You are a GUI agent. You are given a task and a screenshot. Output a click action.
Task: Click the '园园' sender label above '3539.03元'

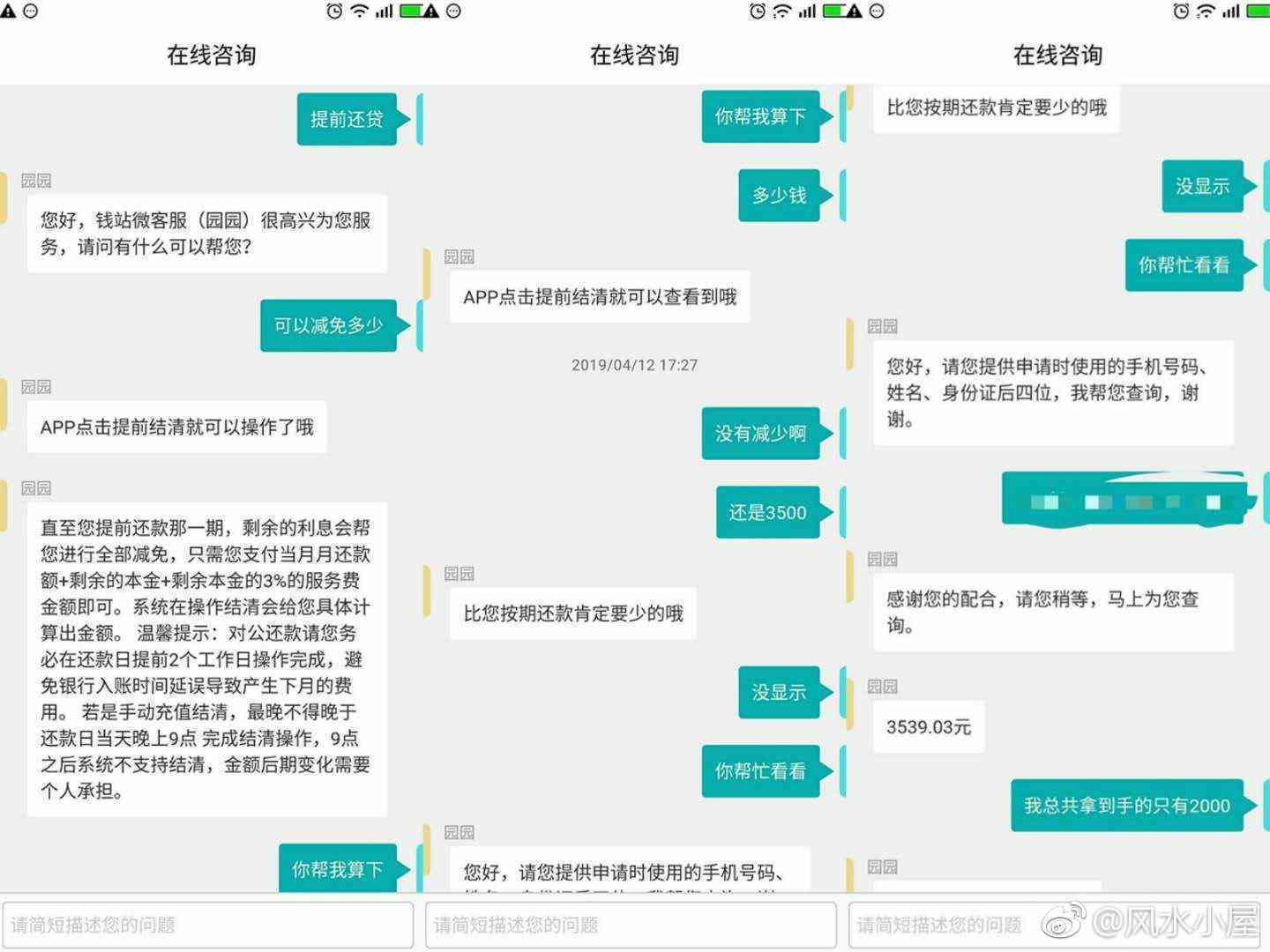click(883, 687)
